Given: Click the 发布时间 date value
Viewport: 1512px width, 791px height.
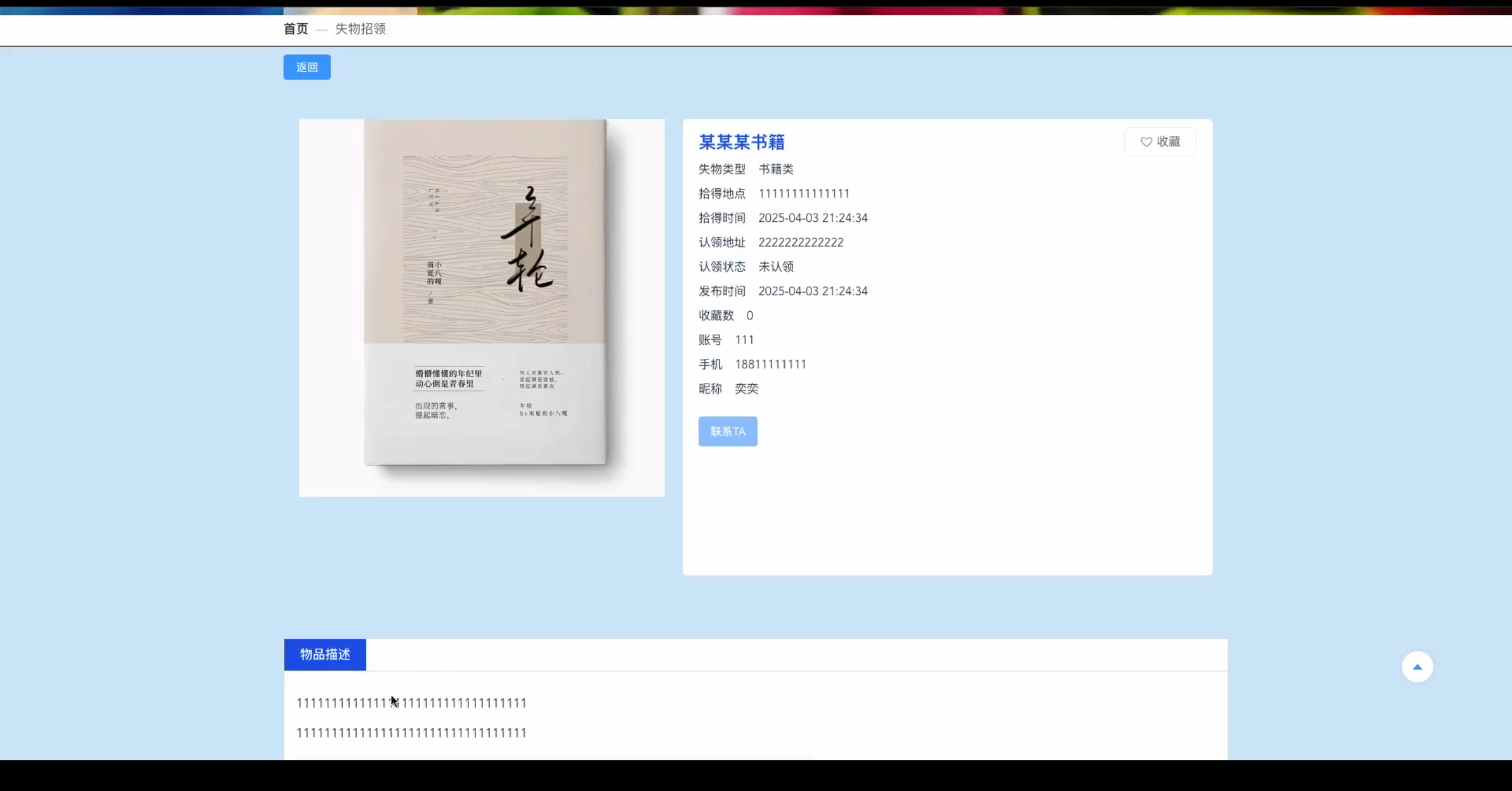Looking at the screenshot, I should [813, 291].
